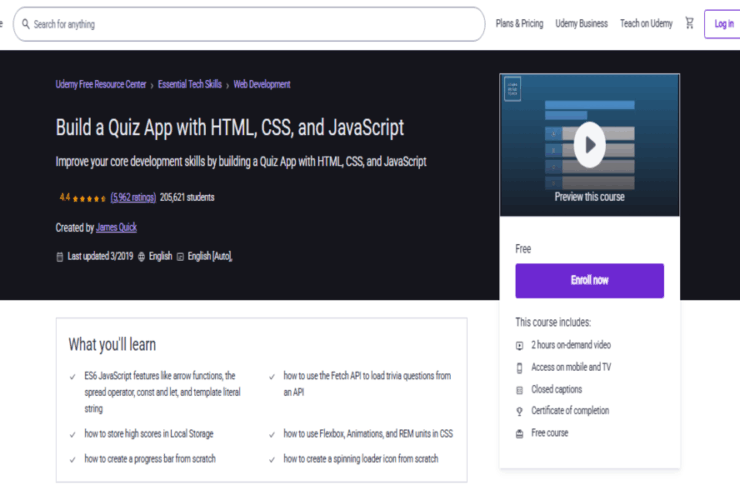This screenshot has width=740, height=500.
Task: Click checkmark beside ES6 JavaScript features item
Action: (73, 377)
